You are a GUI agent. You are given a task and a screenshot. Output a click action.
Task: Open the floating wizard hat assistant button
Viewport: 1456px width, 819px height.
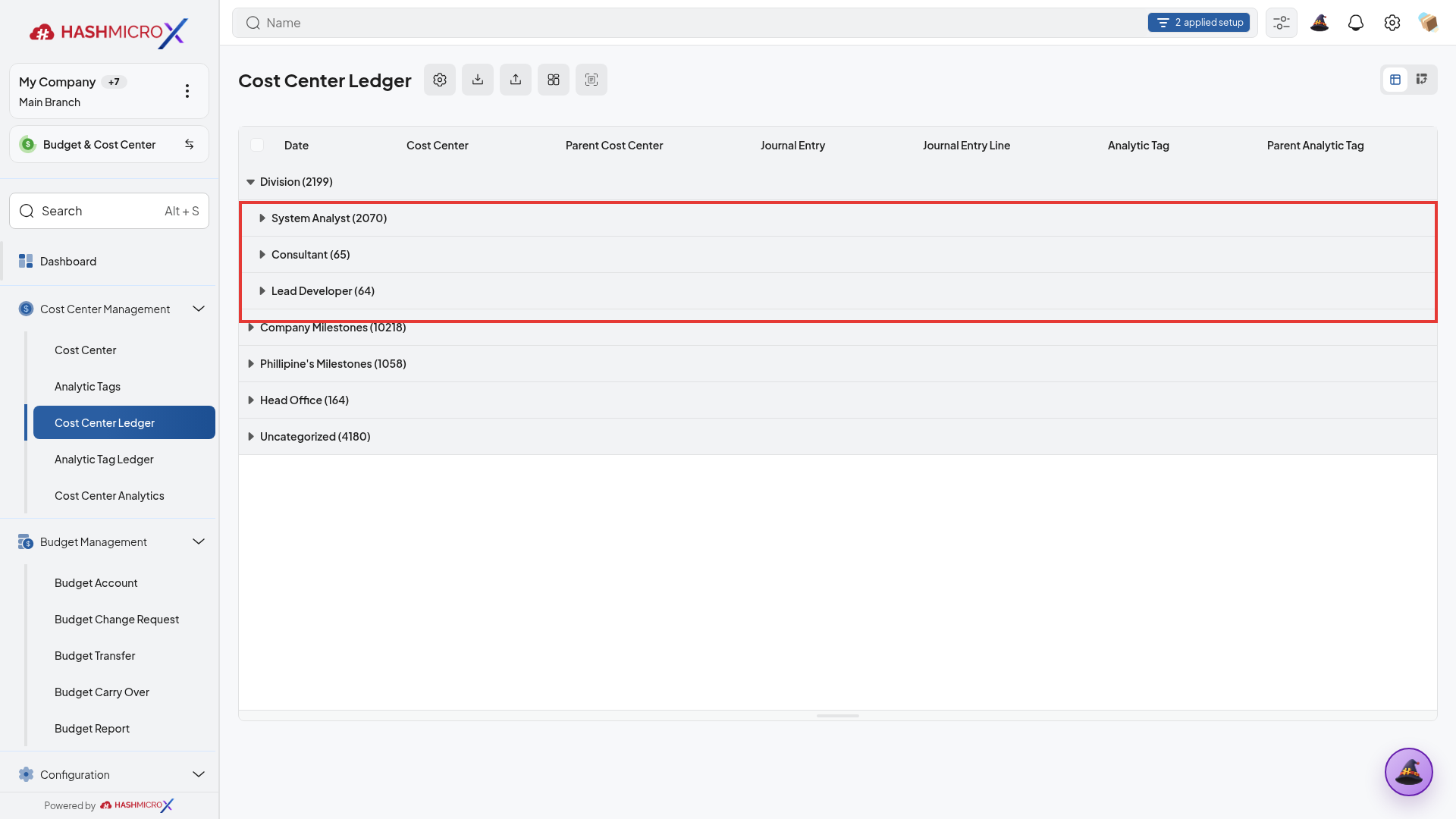[x=1409, y=772]
